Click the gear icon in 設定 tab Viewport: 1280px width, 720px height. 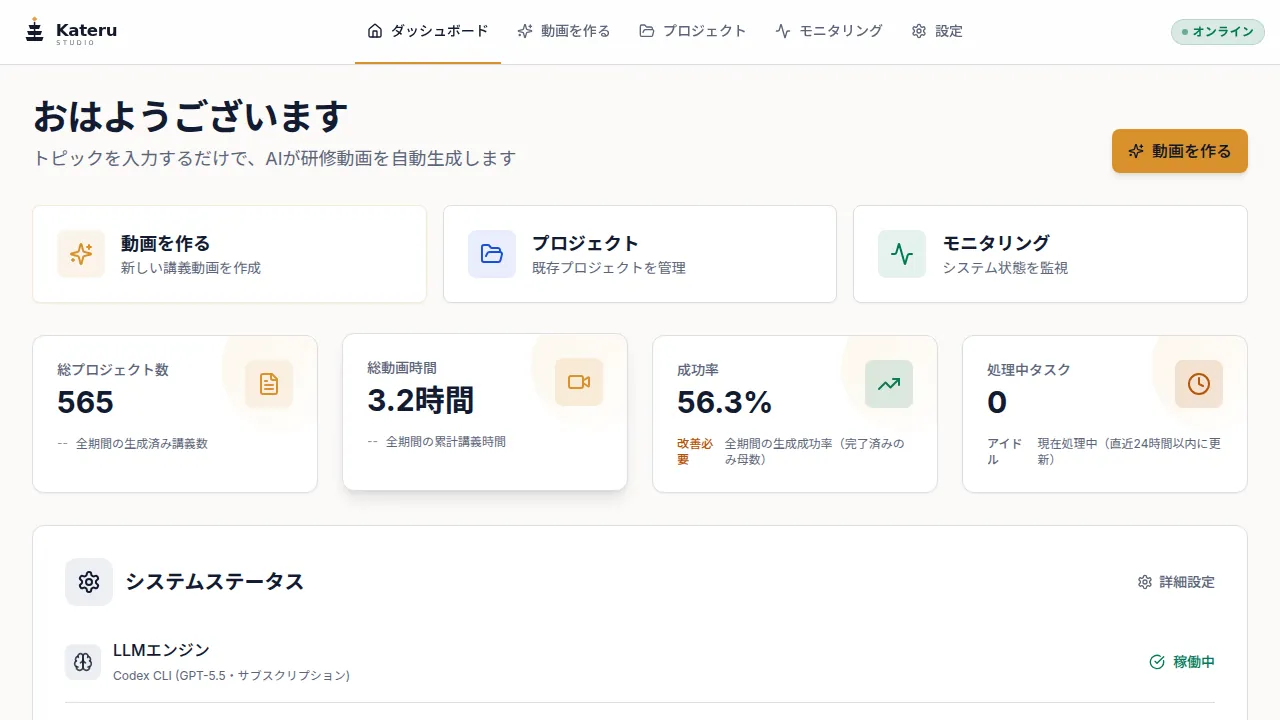pos(919,31)
